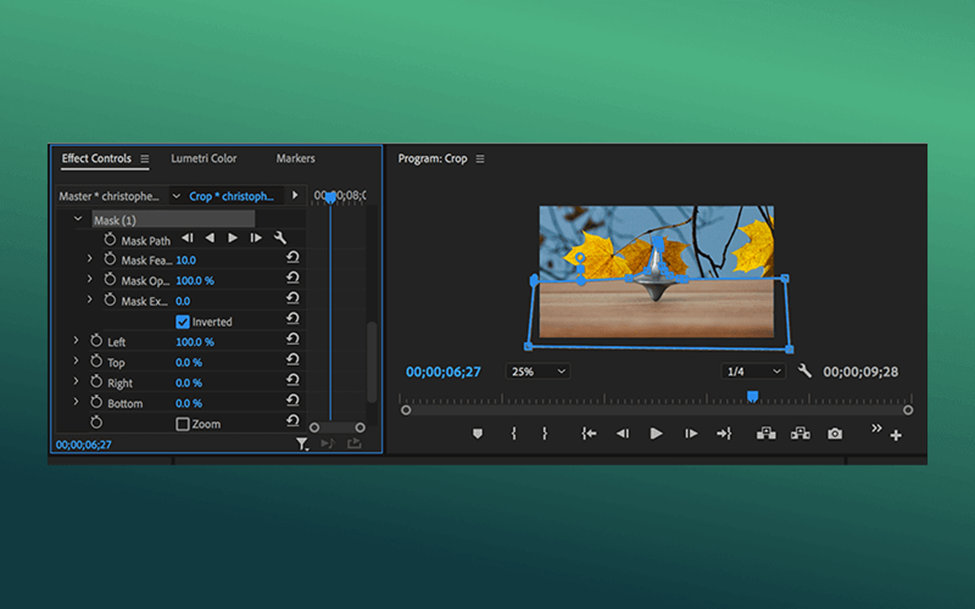This screenshot has width=975, height=609.
Task: Reset the Mask Opacity parameter
Action: [x=292, y=278]
